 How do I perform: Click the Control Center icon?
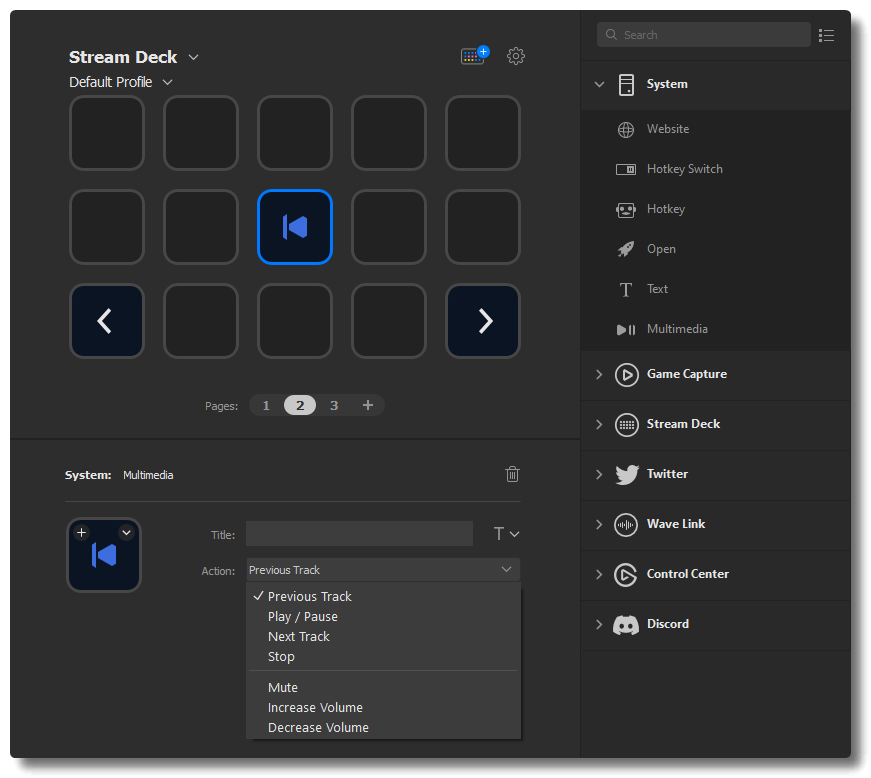tap(626, 575)
